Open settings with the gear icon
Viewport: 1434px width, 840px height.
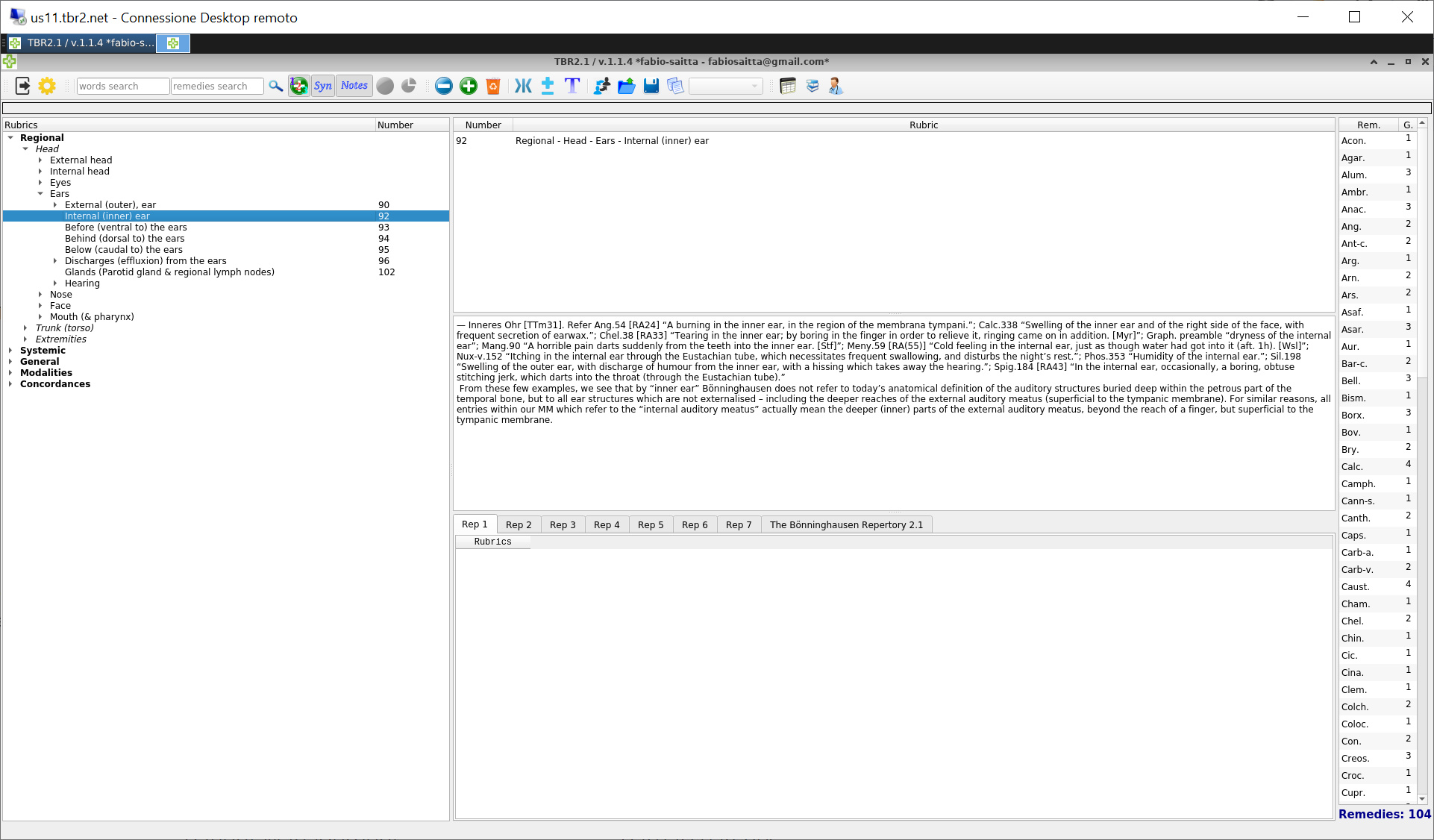point(47,86)
